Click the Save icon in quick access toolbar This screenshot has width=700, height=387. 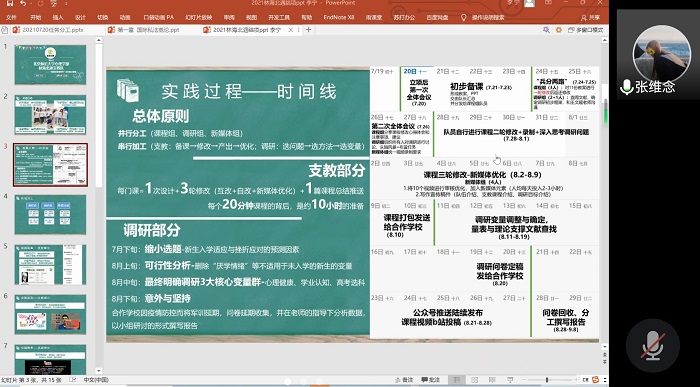(x=10, y=4)
